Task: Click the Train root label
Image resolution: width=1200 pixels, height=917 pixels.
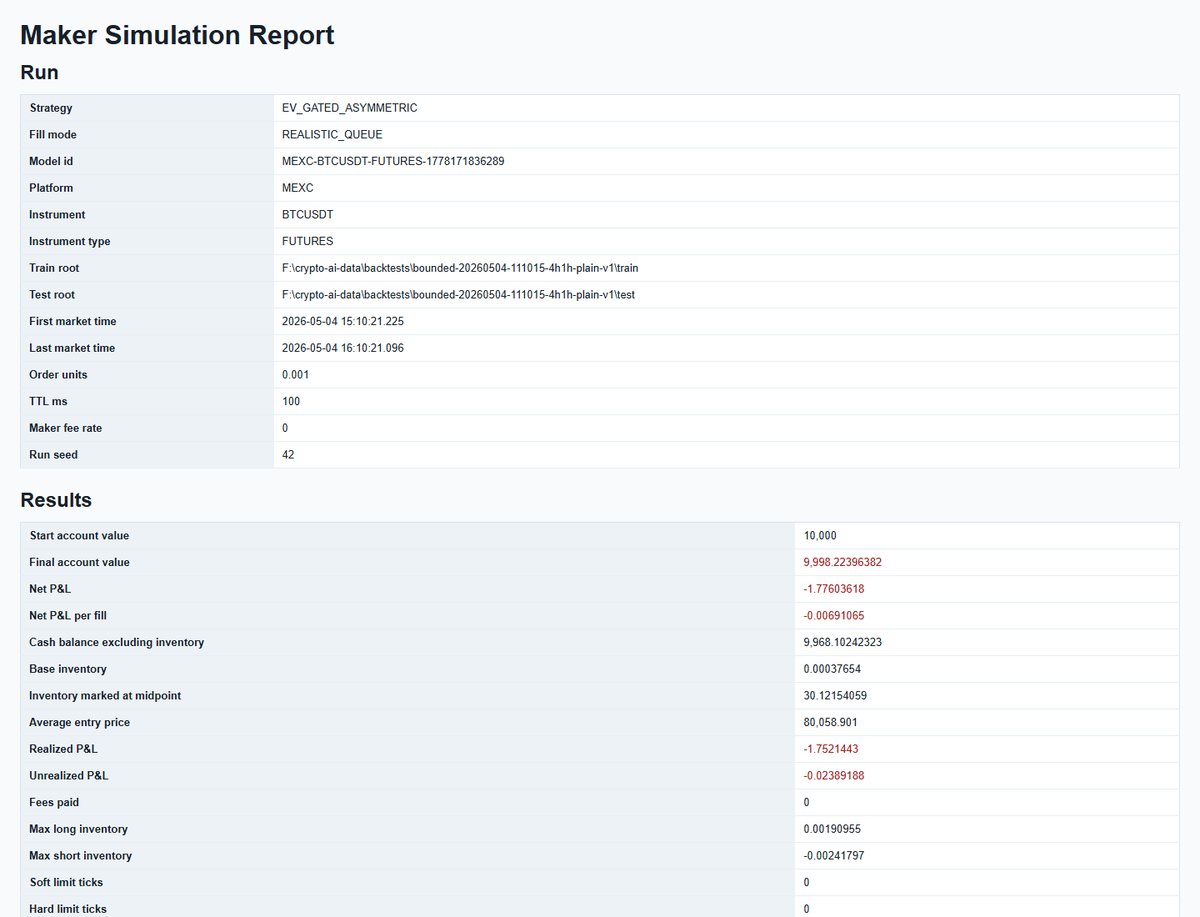Action: pyautogui.click(x=54, y=268)
